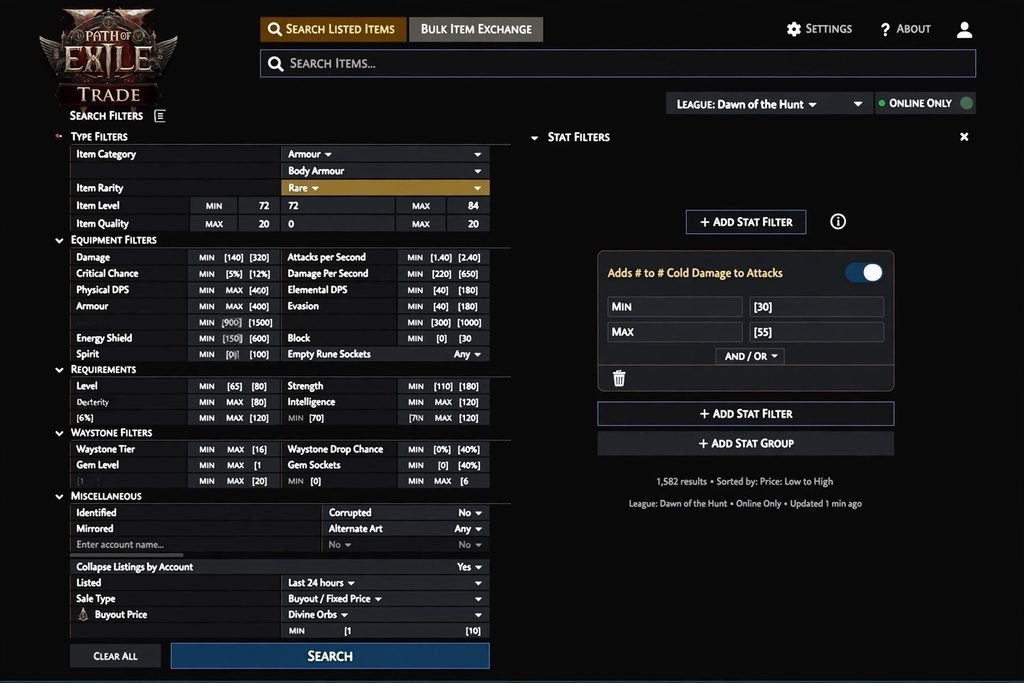The image size is (1024, 683).
Task: Collapse the Requirements section
Action: [x=59, y=370]
